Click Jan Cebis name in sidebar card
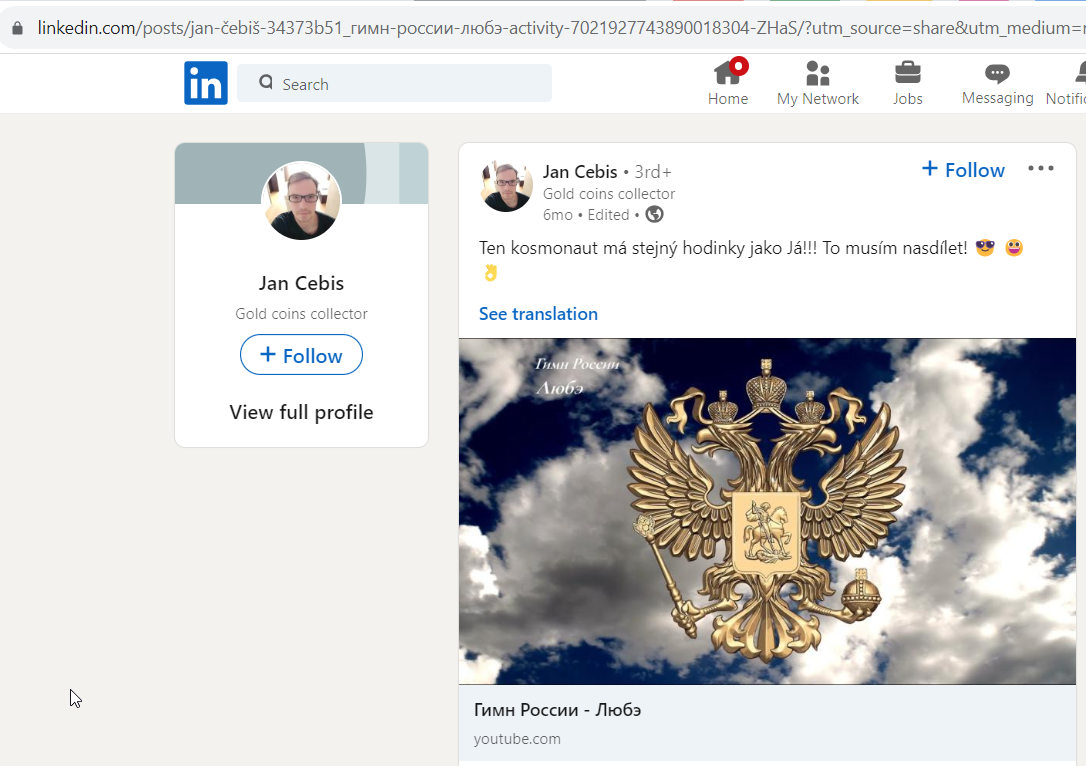 click(x=301, y=283)
